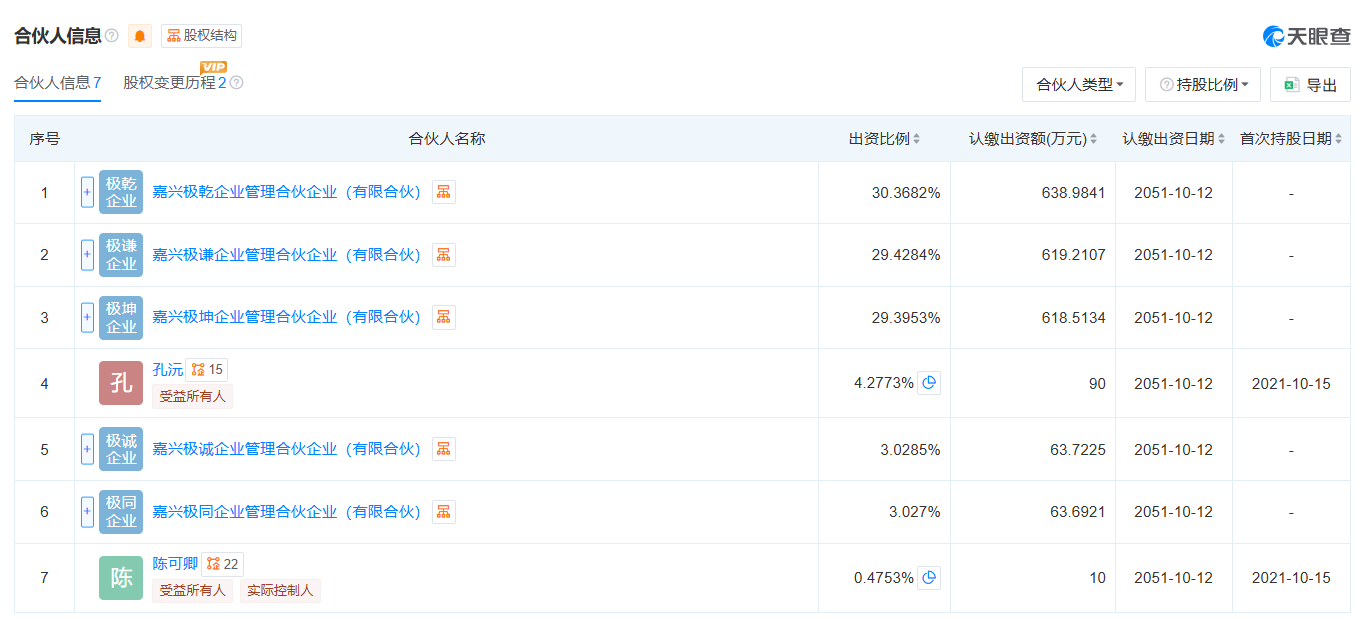1361x619 pixels.
Task: Click the 实际控制人 tag
Action: (280, 590)
